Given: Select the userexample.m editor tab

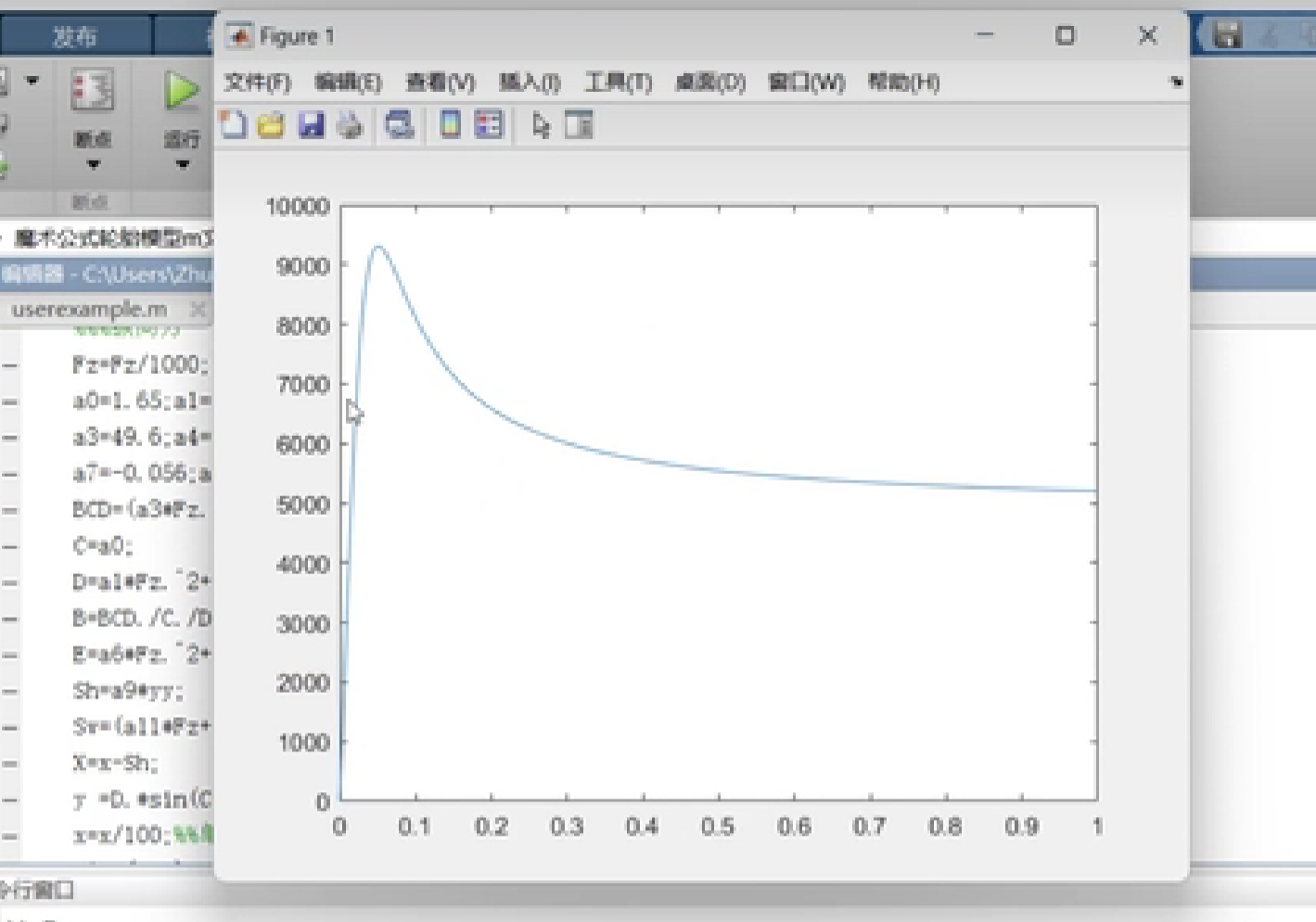Looking at the screenshot, I should (x=89, y=309).
